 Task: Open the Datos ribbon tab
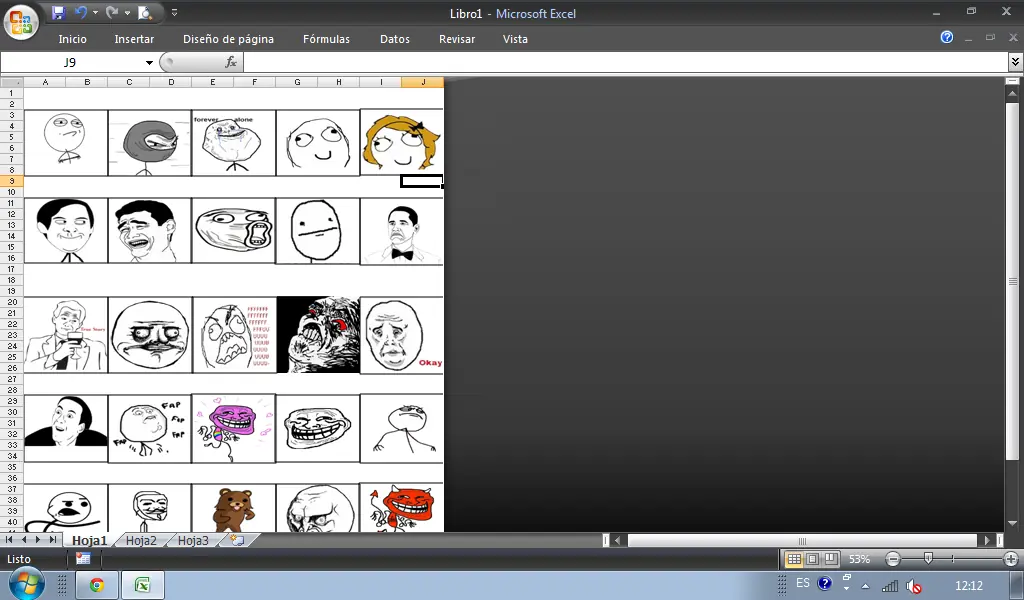[394, 39]
